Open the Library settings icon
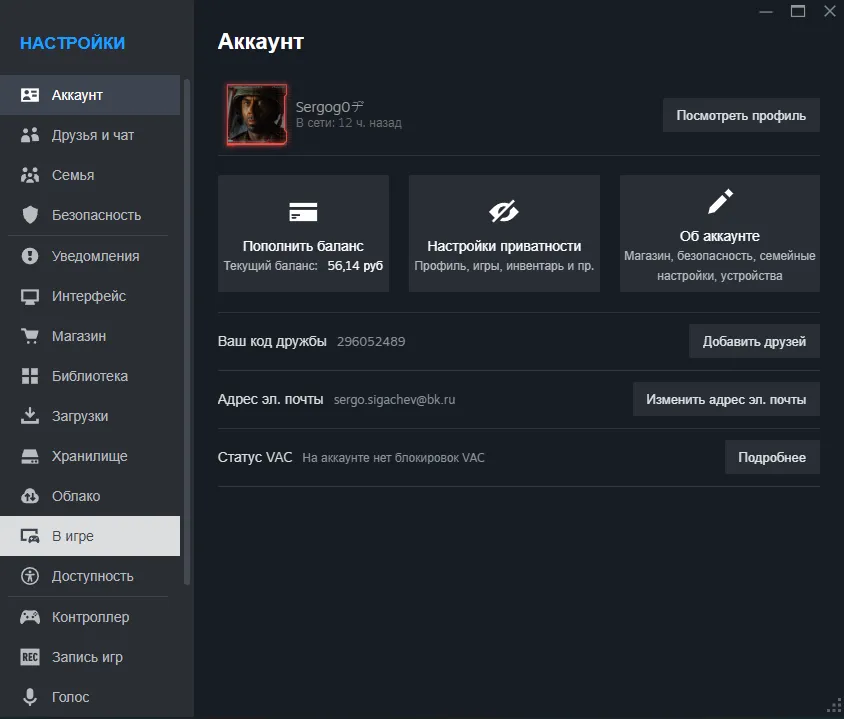Viewport: 844px width, 719px height. pos(28,376)
